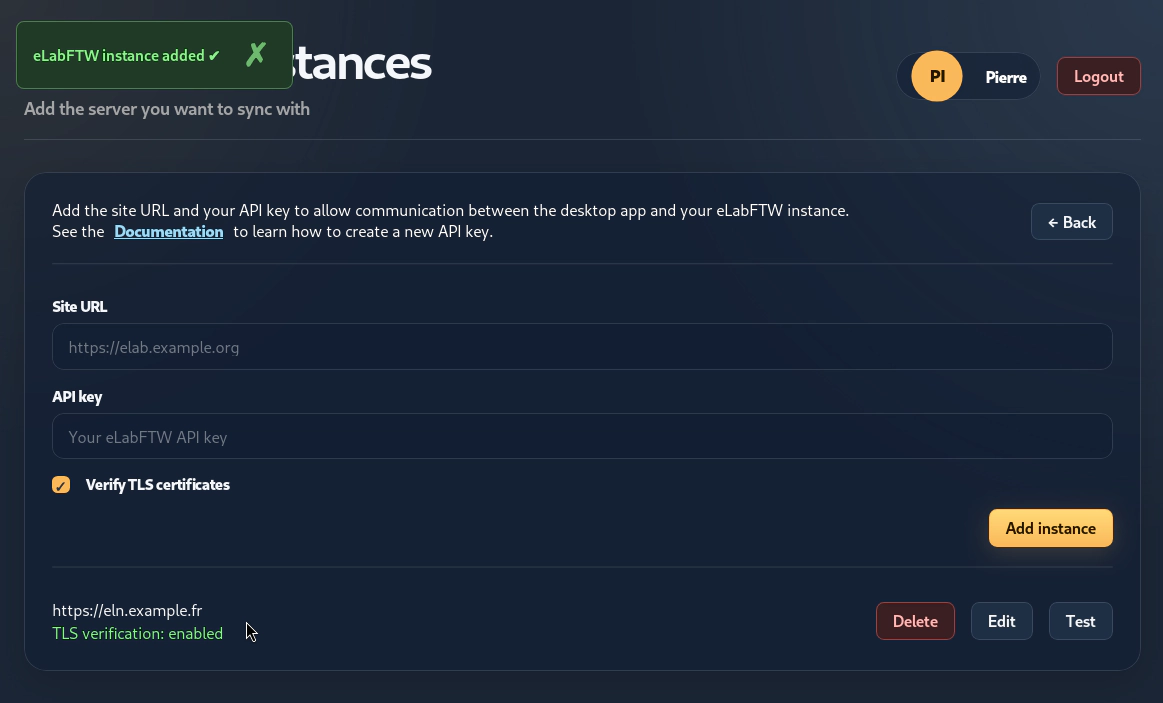The height and width of the screenshot is (703, 1163).
Task: Delete the eln.example.fr instance
Action: pos(915,621)
